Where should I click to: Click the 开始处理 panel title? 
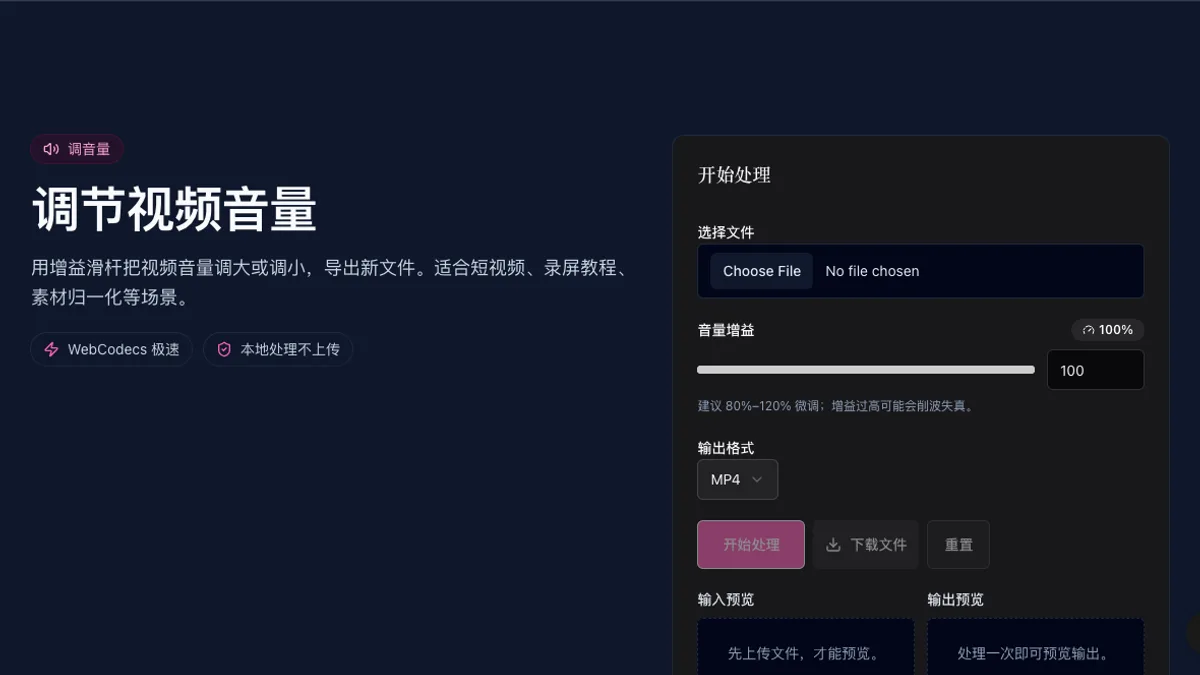click(734, 175)
